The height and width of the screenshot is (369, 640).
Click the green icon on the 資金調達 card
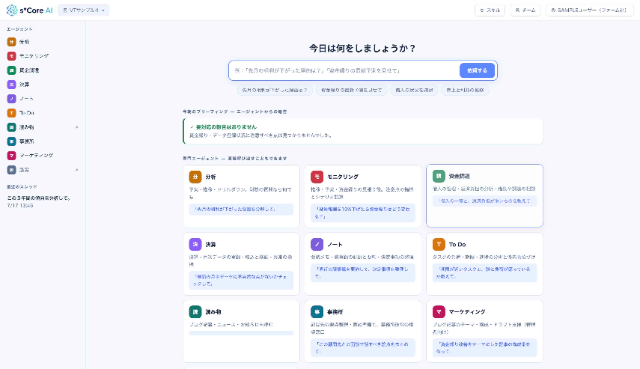pyautogui.click(x=439, y=176)
